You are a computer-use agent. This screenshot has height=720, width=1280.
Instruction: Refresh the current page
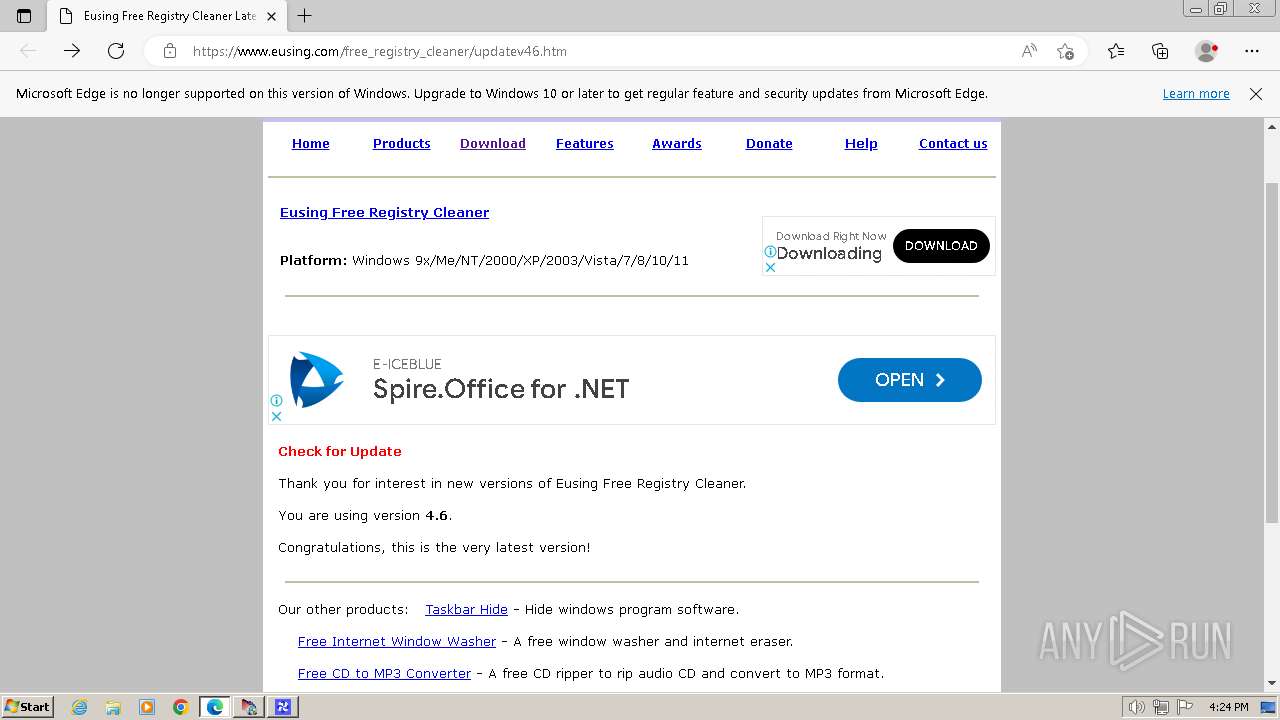tap(116, 51)
